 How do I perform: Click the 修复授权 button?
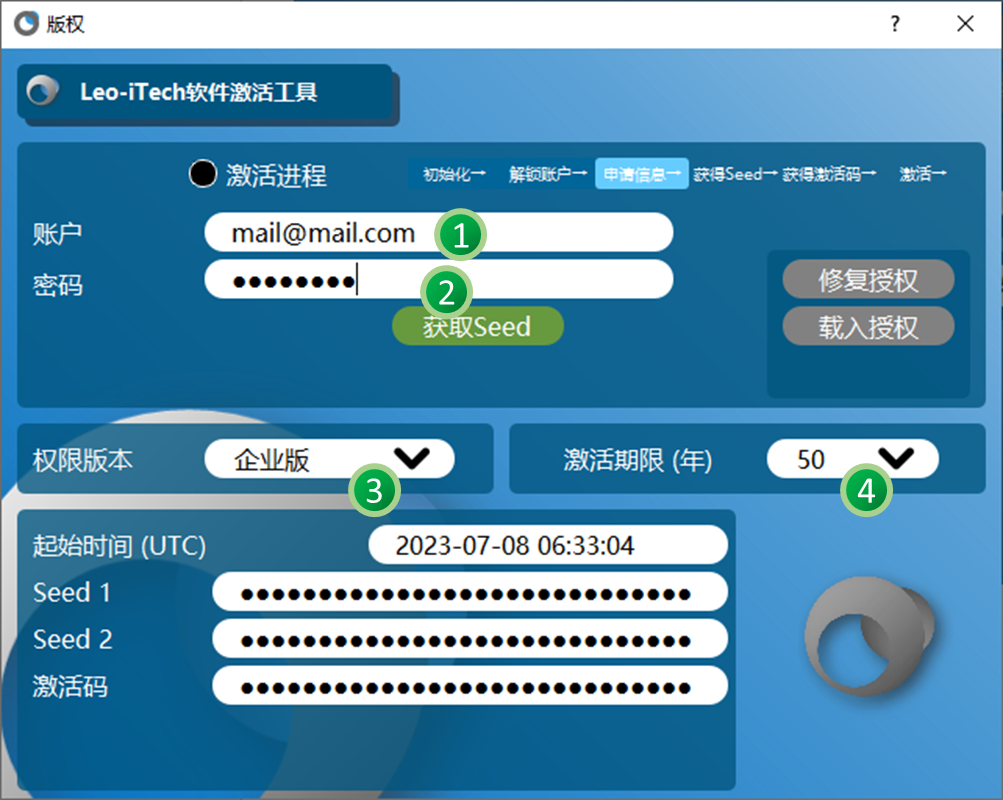pyautogui.click(x=868, y=280)
